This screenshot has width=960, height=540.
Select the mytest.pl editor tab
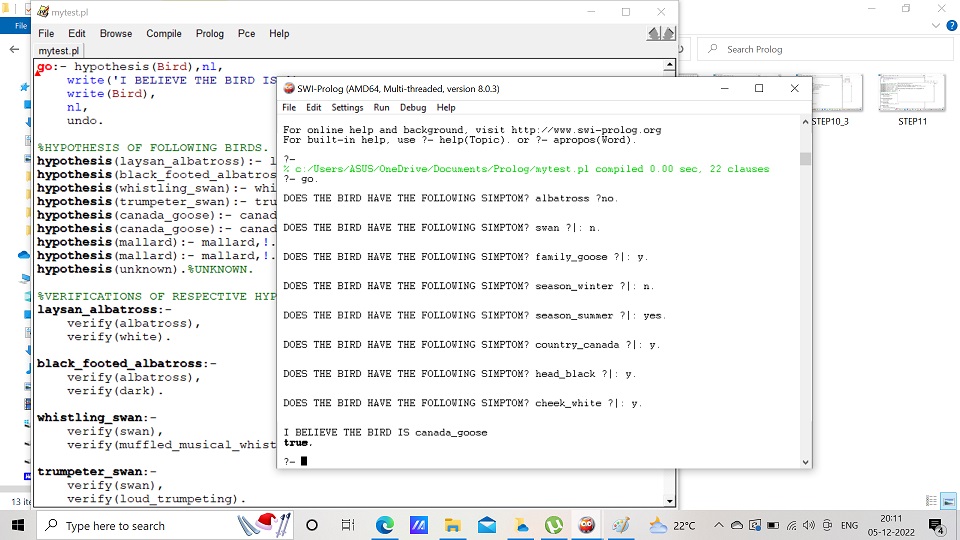point(58,51)
